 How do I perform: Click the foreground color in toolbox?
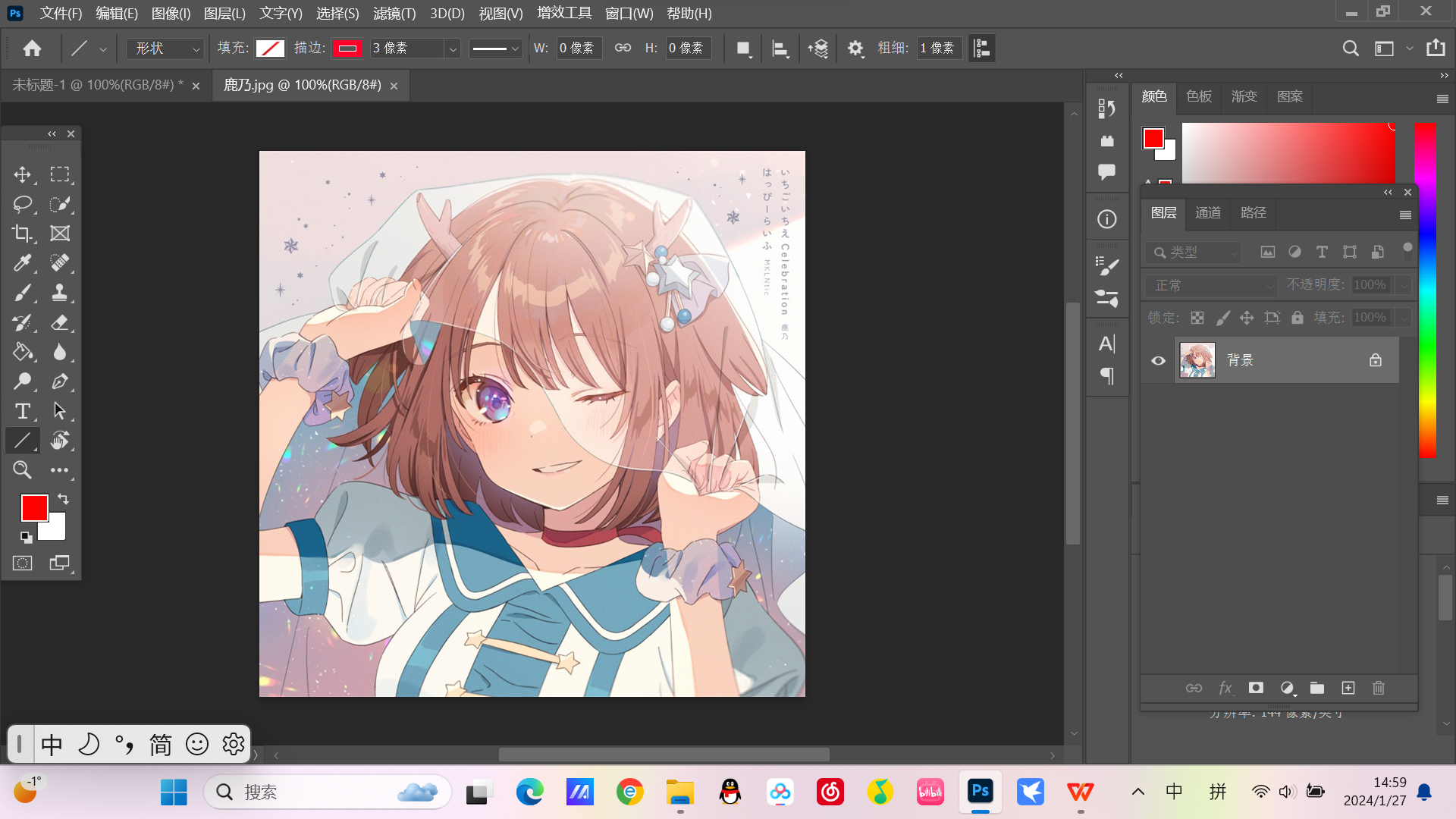click(x=34, y=507)
